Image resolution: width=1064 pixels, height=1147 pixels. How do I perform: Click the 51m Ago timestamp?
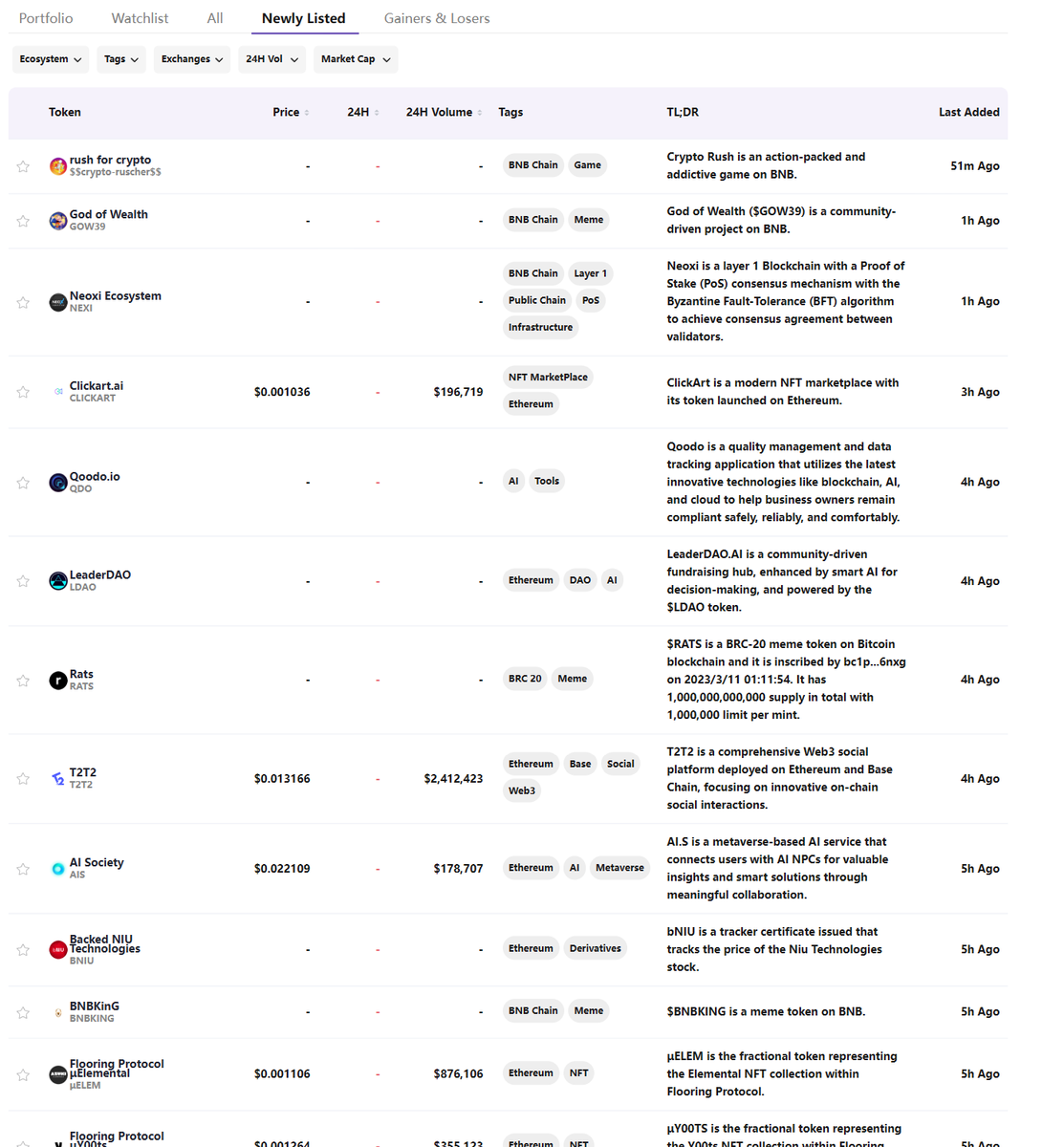point(975,166)
